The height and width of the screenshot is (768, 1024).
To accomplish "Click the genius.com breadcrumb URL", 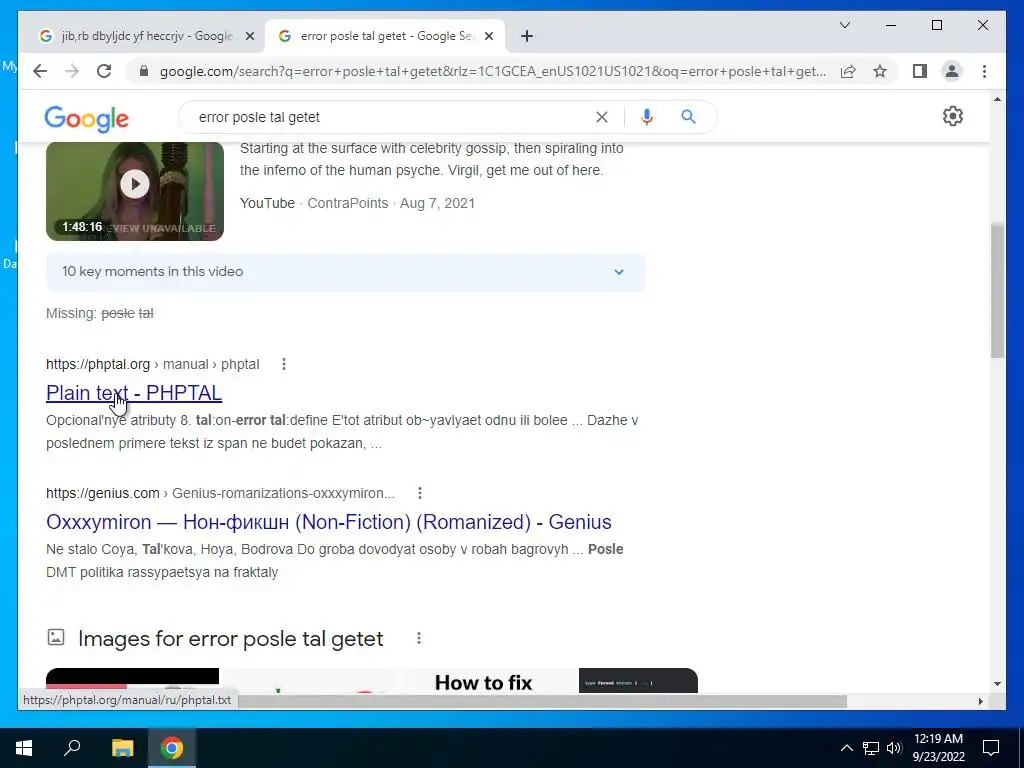I will (221, 493).
